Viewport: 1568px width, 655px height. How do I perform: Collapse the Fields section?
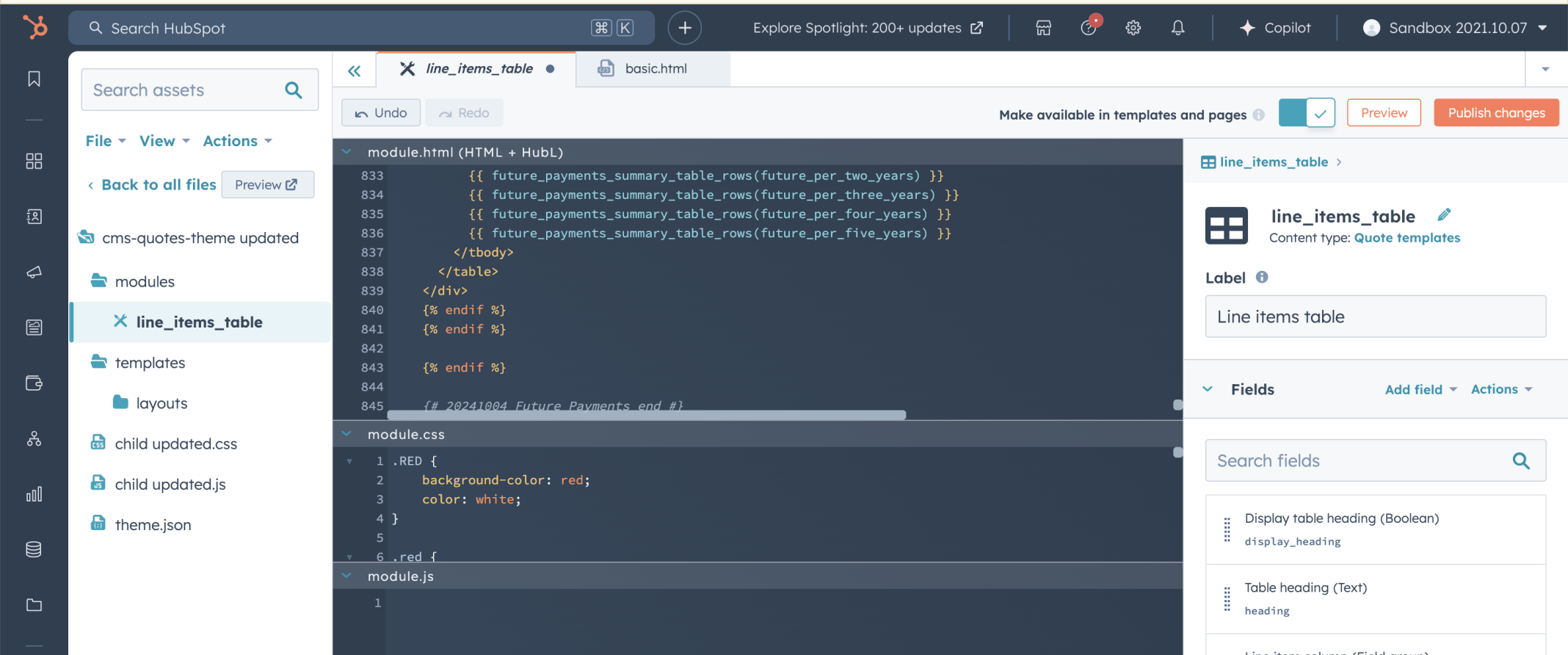click(1208, 389)
